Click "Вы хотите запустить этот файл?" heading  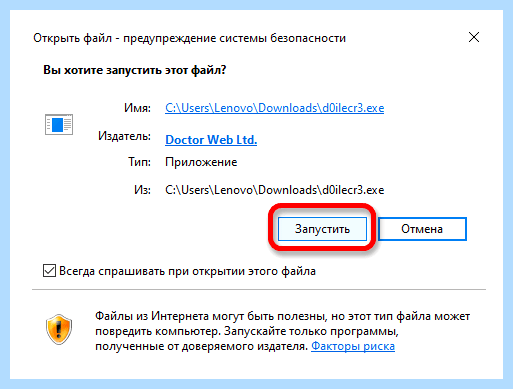pos(135,70)
